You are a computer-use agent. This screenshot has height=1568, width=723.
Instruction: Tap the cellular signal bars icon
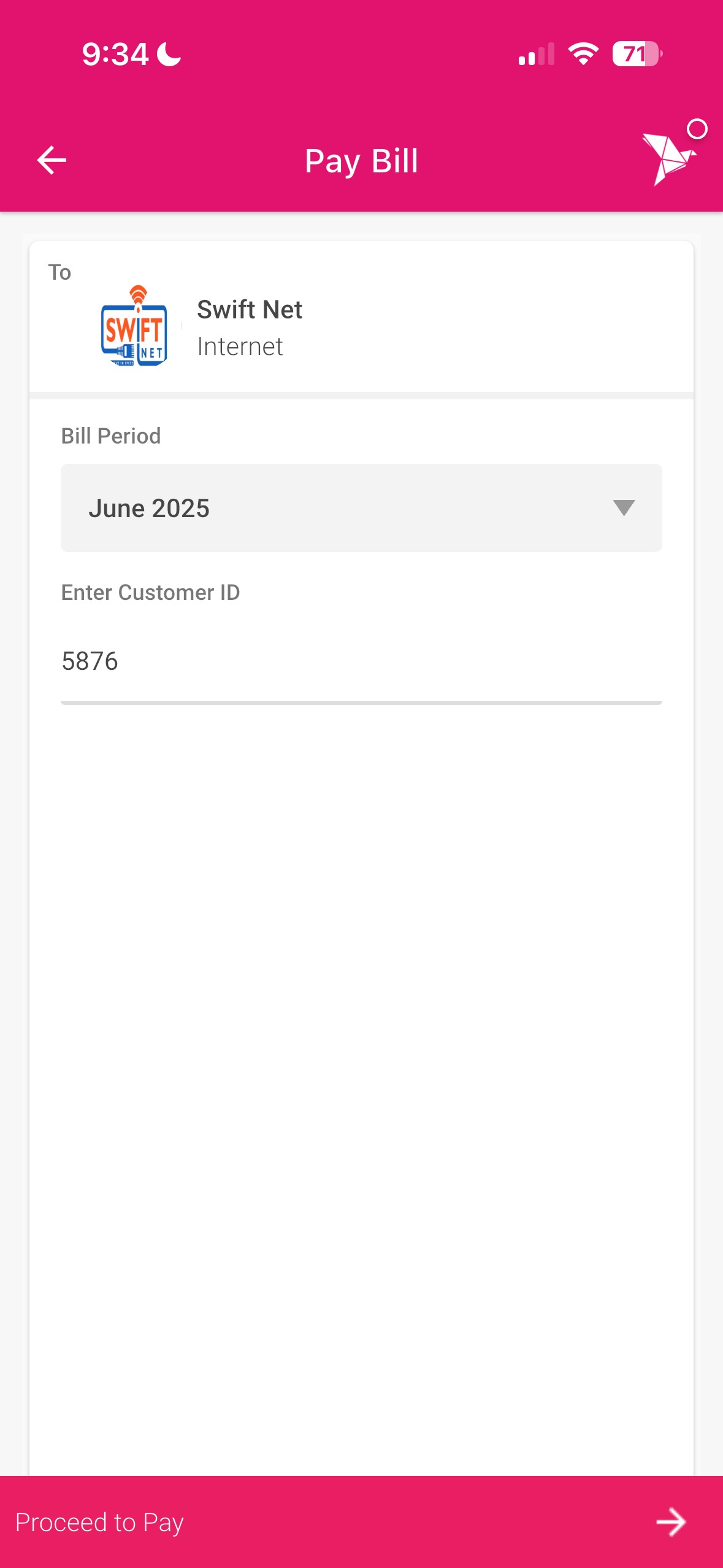tap(536, 54)
